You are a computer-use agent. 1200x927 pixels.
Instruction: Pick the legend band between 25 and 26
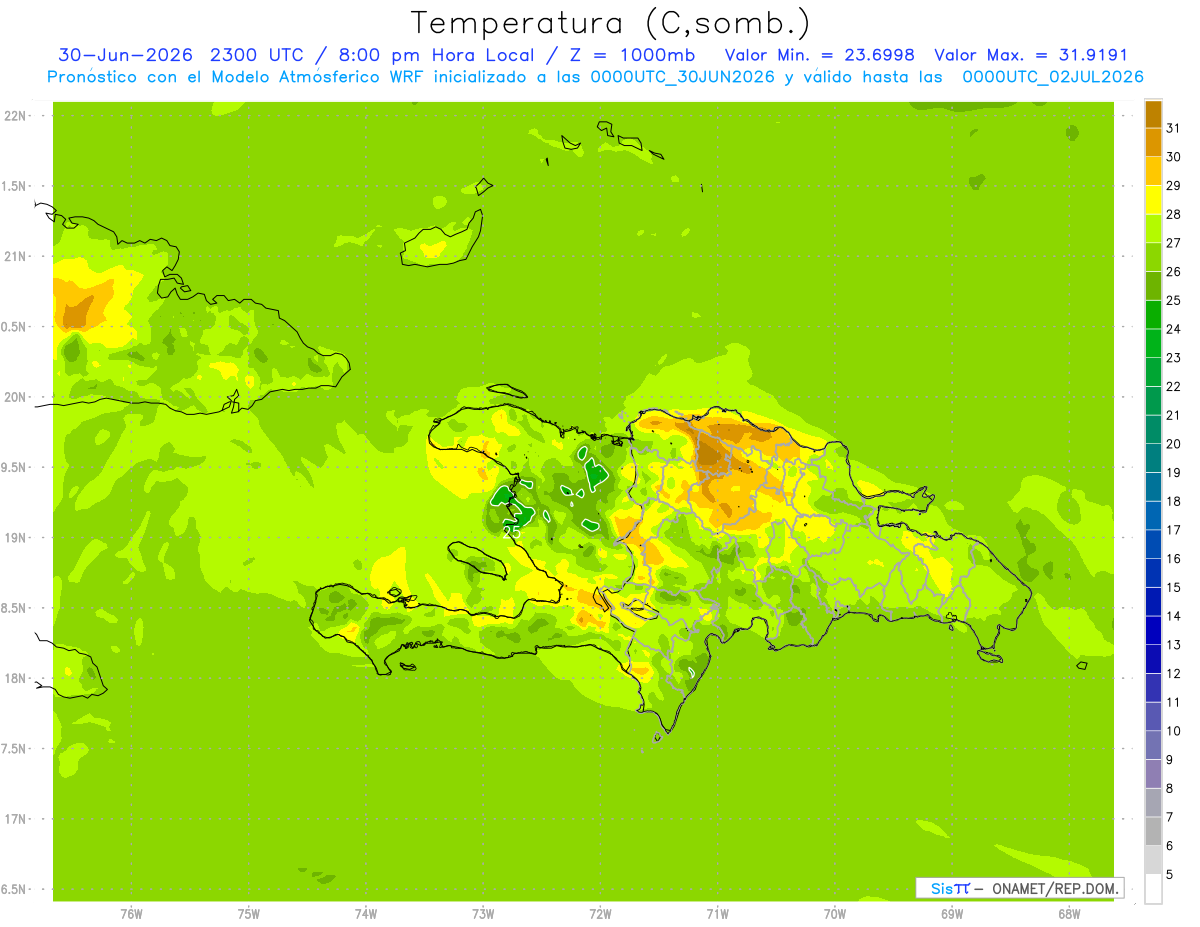(1153, 286)
